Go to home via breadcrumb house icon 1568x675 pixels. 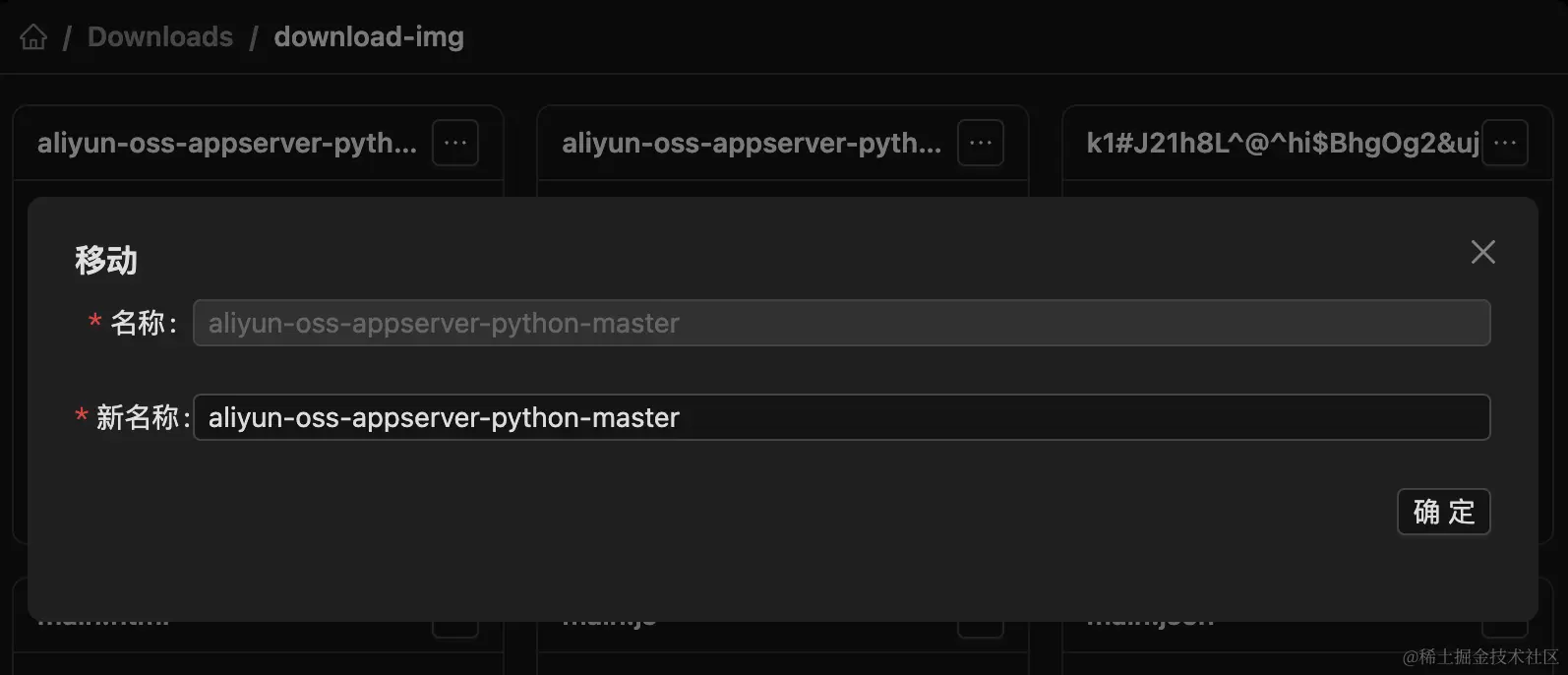click(33, 37)
